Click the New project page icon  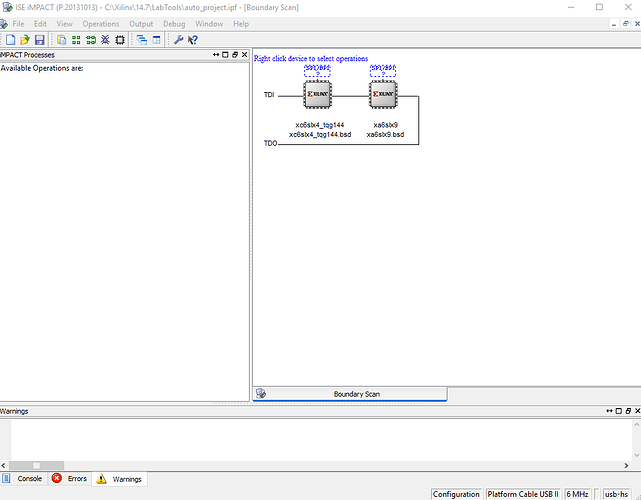11,40
